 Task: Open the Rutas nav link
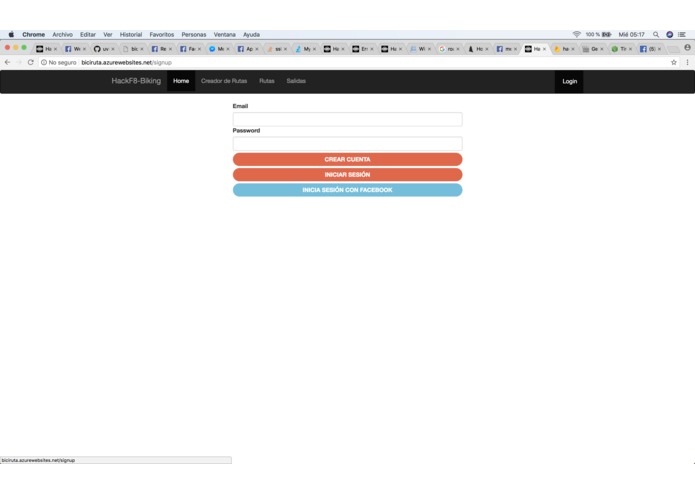pos(267,81)
